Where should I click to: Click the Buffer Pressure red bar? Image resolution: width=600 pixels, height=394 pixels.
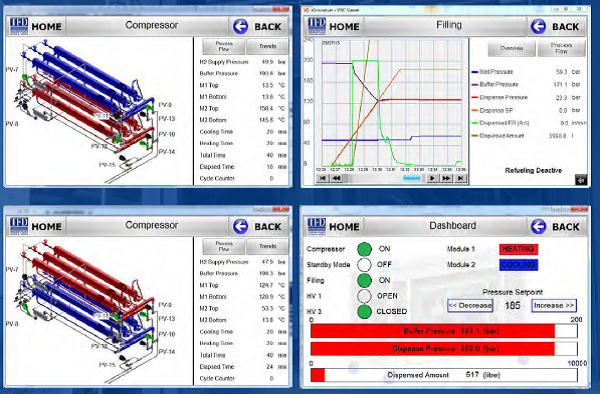point(433,331)
